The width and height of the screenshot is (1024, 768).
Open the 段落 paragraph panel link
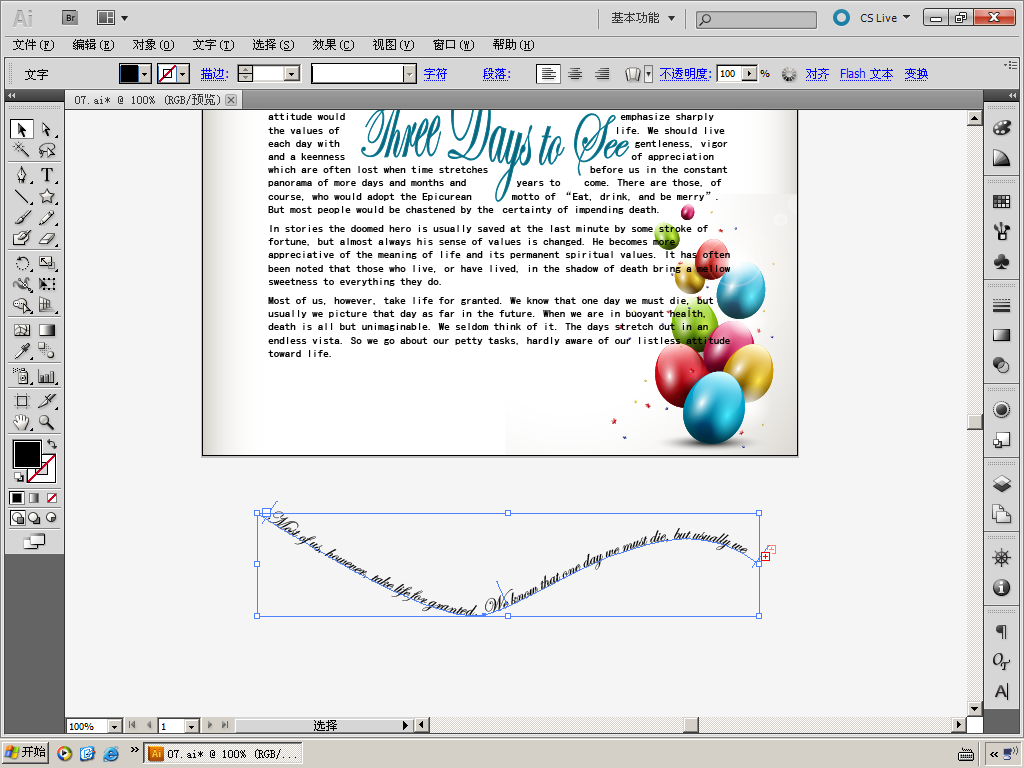[496, 74]
